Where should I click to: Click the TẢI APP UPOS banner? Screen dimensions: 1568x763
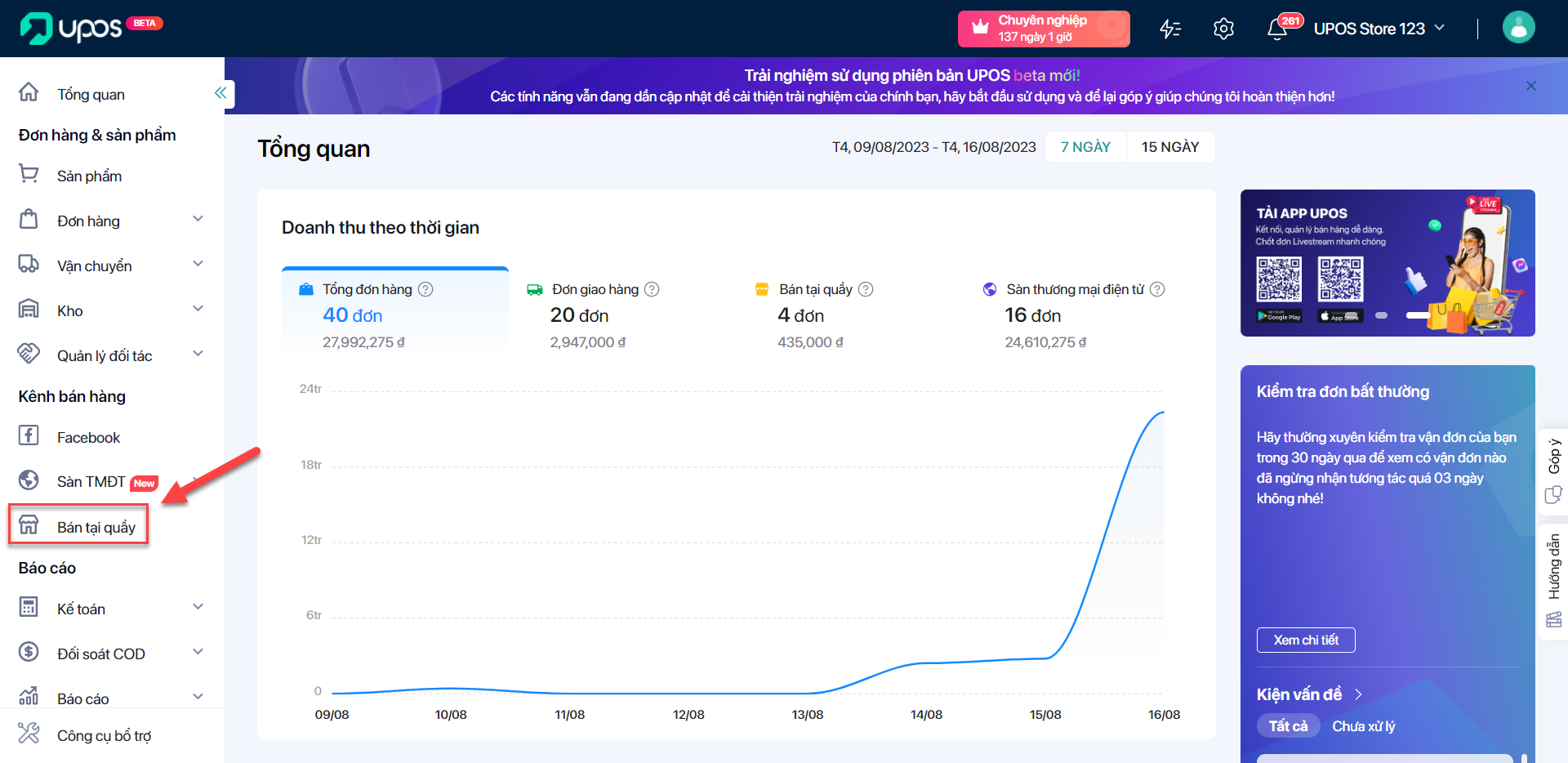pos(1387,263)
